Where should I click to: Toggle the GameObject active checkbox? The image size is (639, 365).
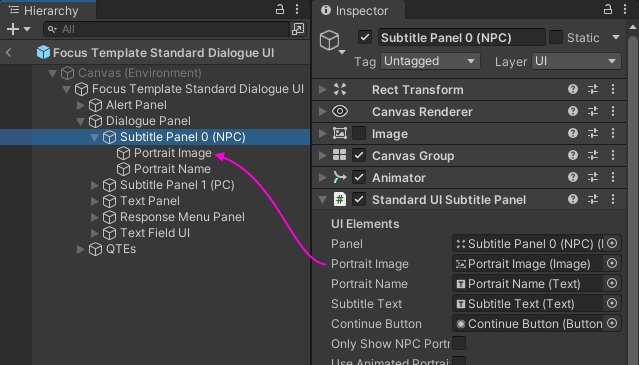tap(365, 37)
